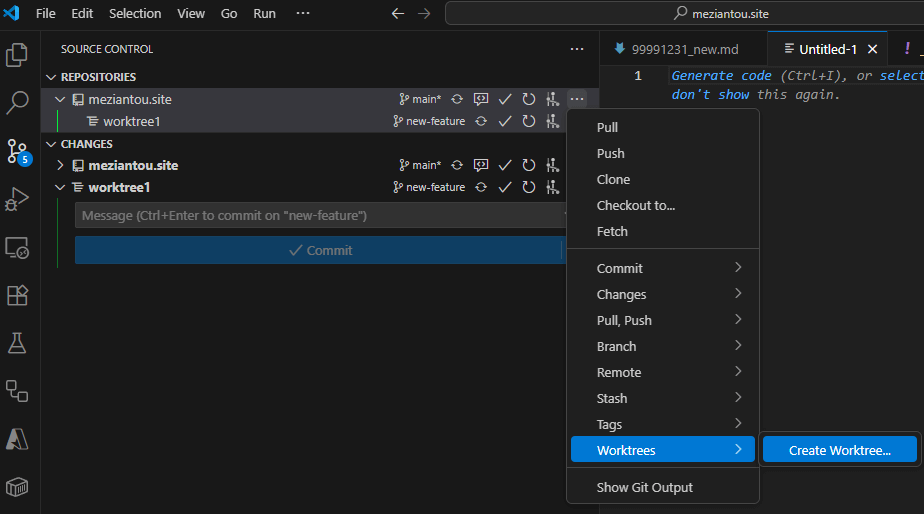Open the View menu
Viewport: 924px width, 514px height.
(191, 13)
